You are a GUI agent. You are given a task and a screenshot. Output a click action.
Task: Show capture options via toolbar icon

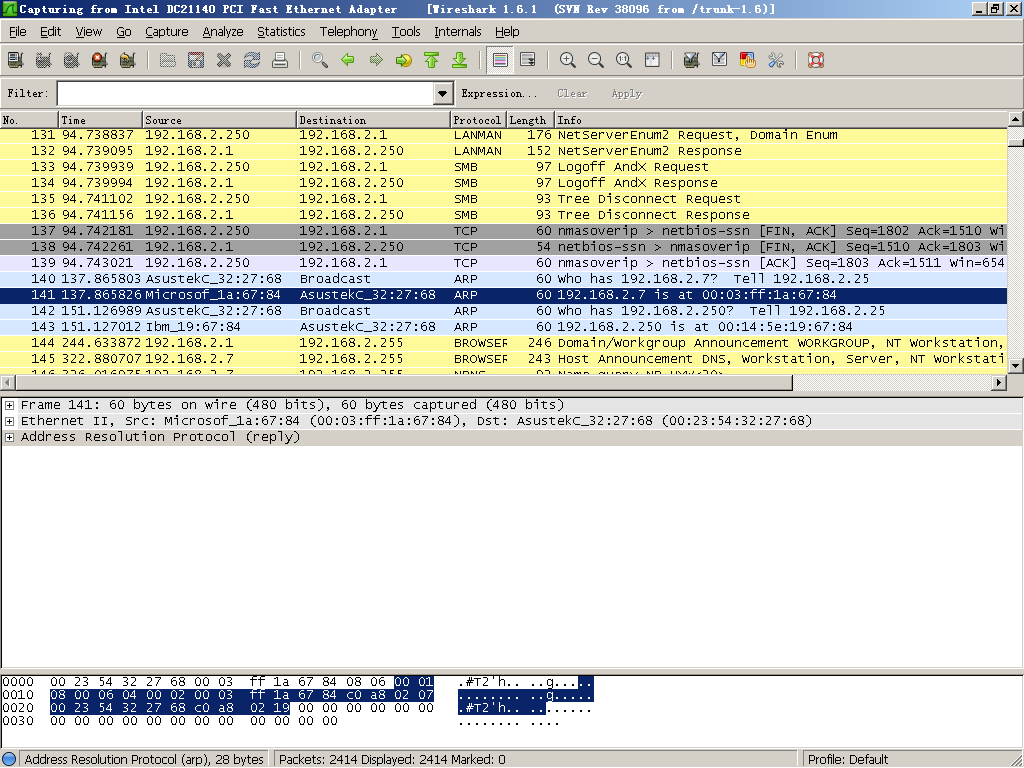coord(44,61)
